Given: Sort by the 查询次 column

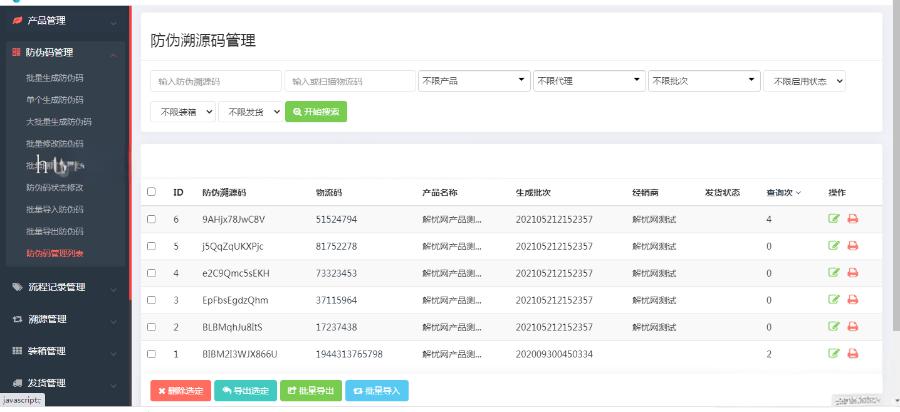Looking at the screenshot, I should 783,193.
